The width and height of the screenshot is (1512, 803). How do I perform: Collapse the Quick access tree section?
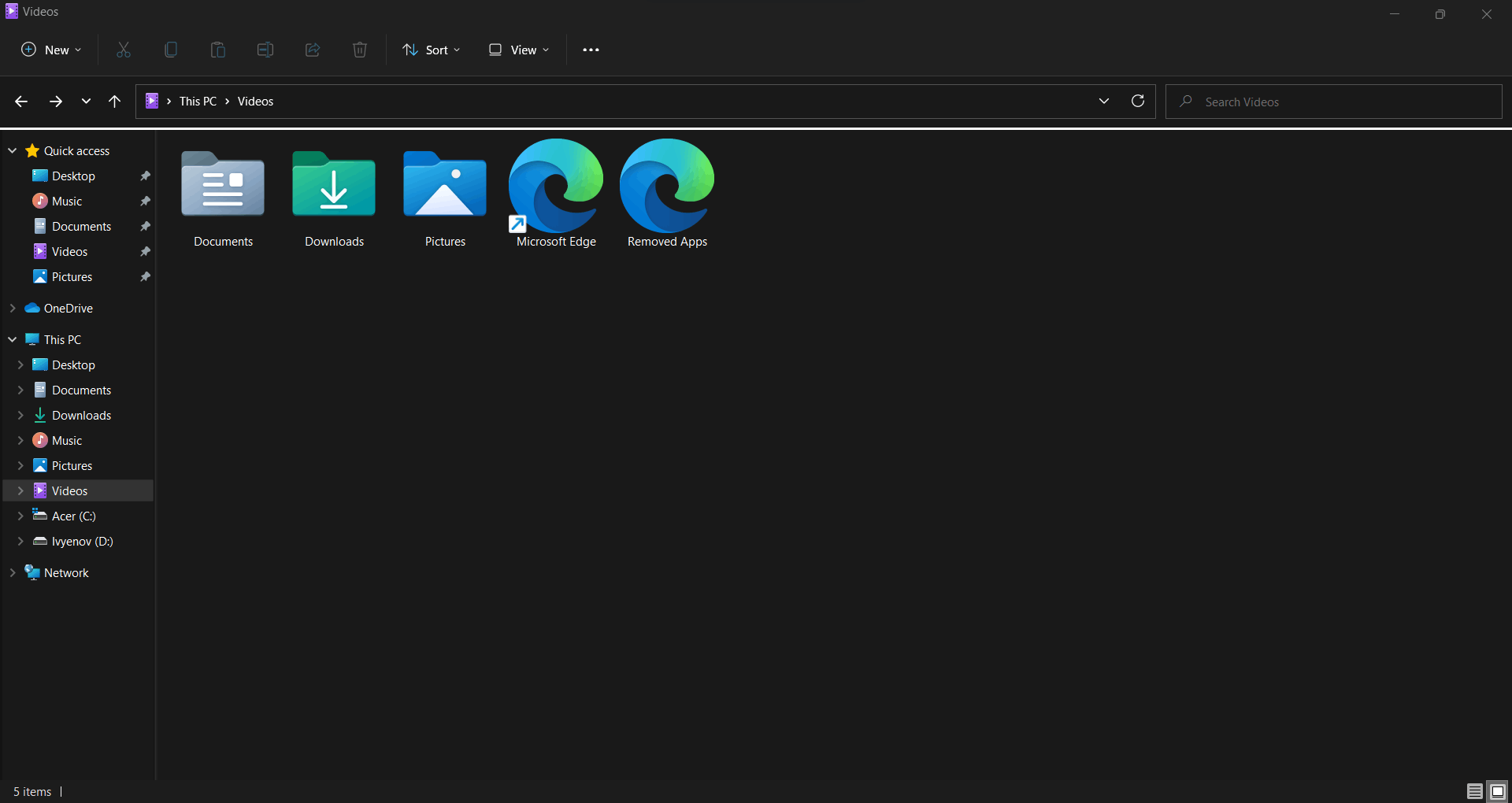pyautogui.click(x=13, y=150)
